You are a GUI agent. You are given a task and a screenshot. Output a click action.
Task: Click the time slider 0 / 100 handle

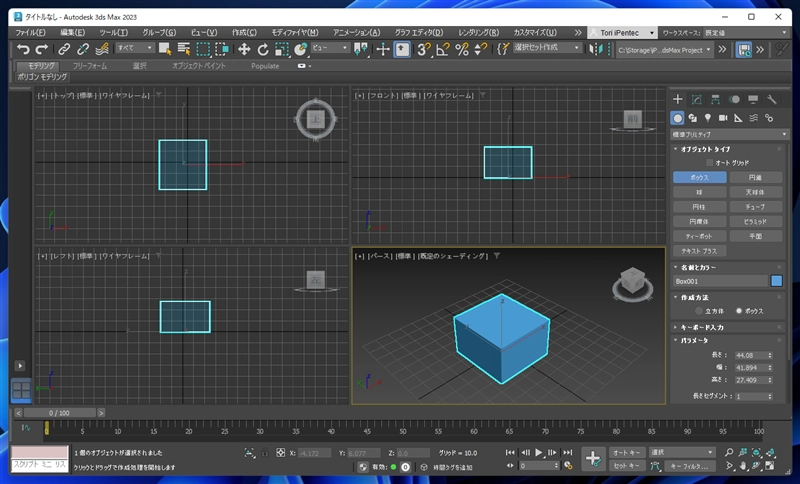pos(59,413)
